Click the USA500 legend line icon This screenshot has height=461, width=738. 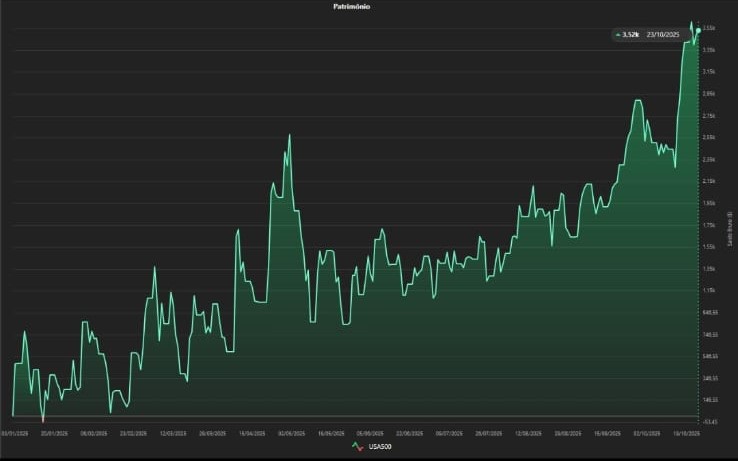357,447
